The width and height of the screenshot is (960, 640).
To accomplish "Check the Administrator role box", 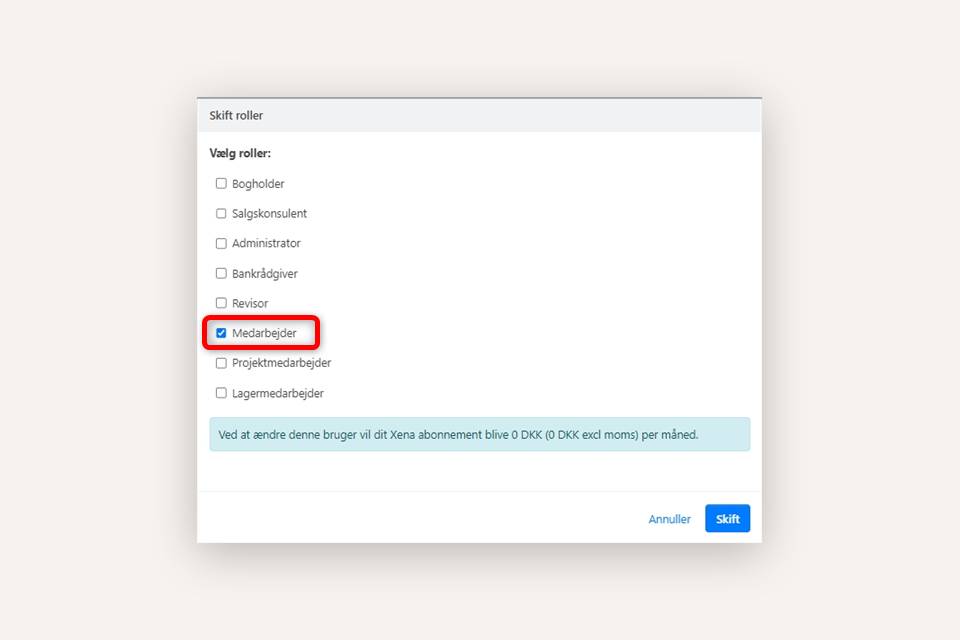I will (221, 244).
